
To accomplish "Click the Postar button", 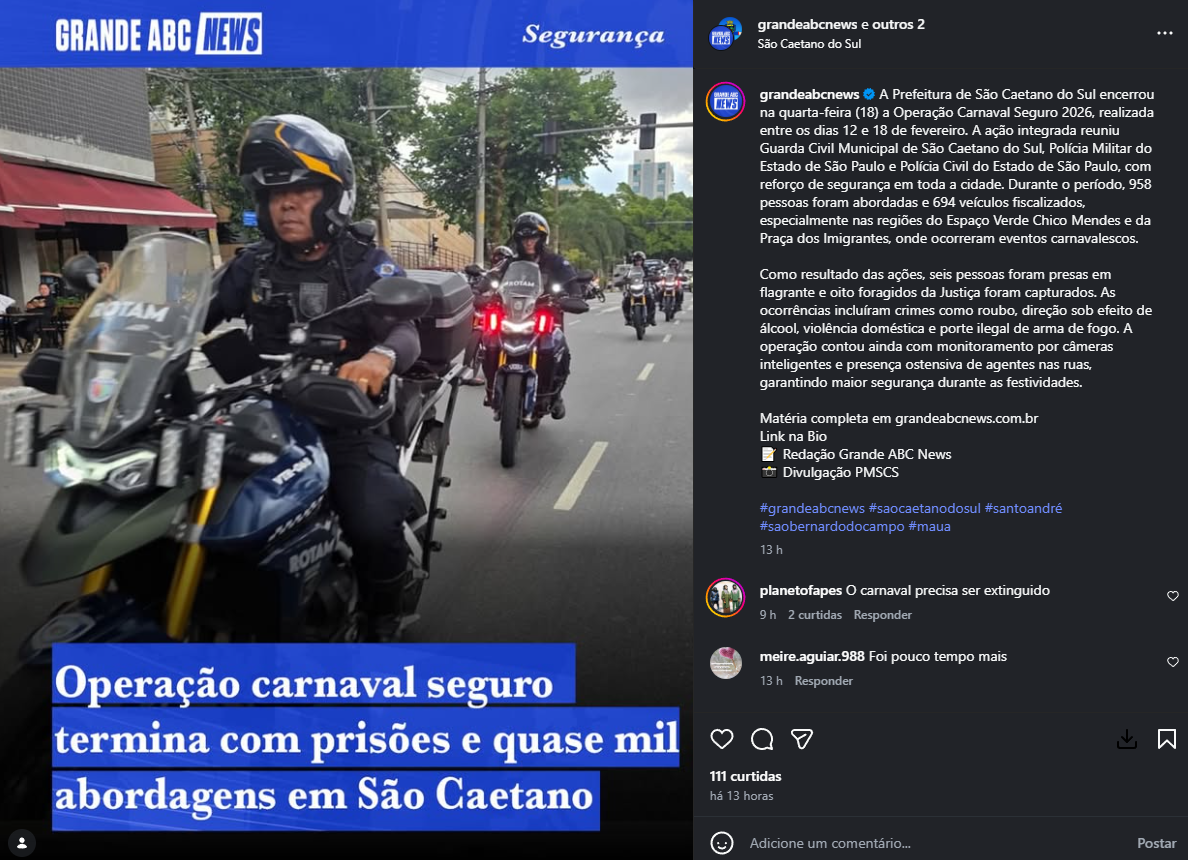I will coord(1156,843).
